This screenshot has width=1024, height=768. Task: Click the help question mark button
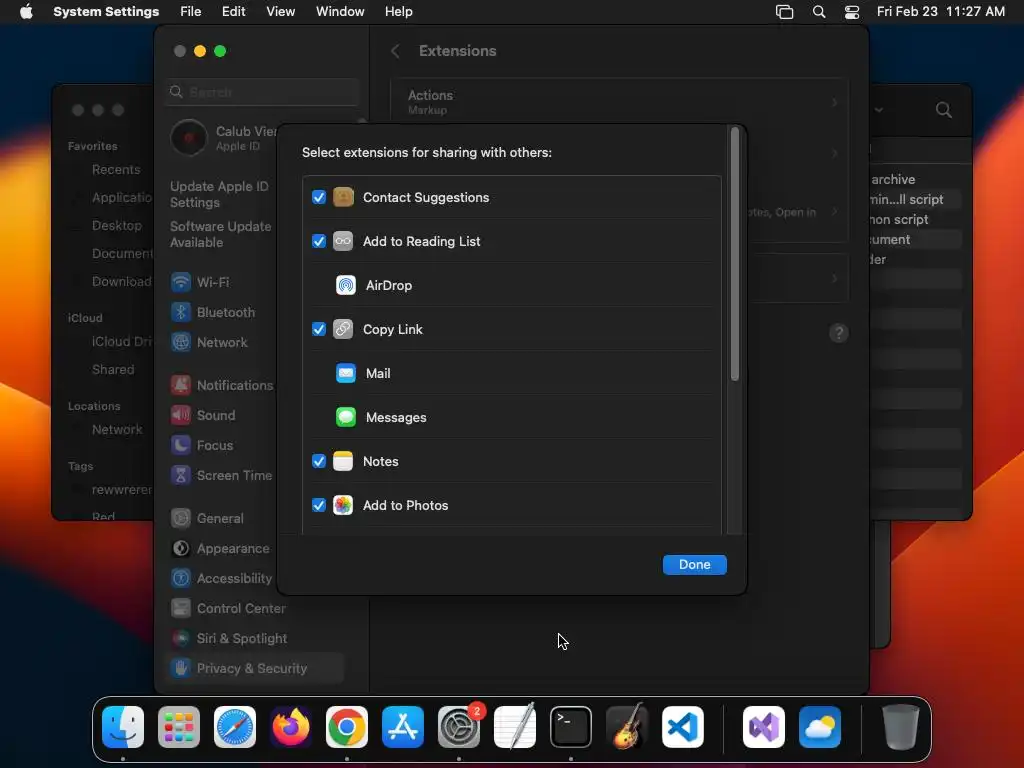coord(839,333)
